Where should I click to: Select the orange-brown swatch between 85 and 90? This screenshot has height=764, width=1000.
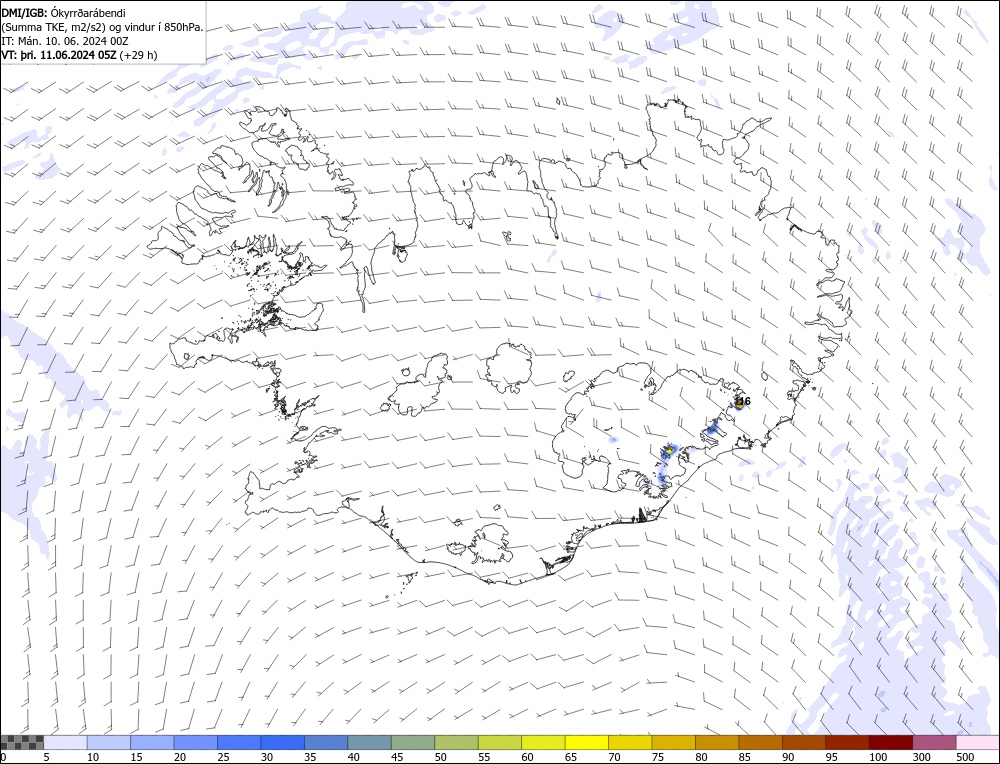click(x=760, y=742)
